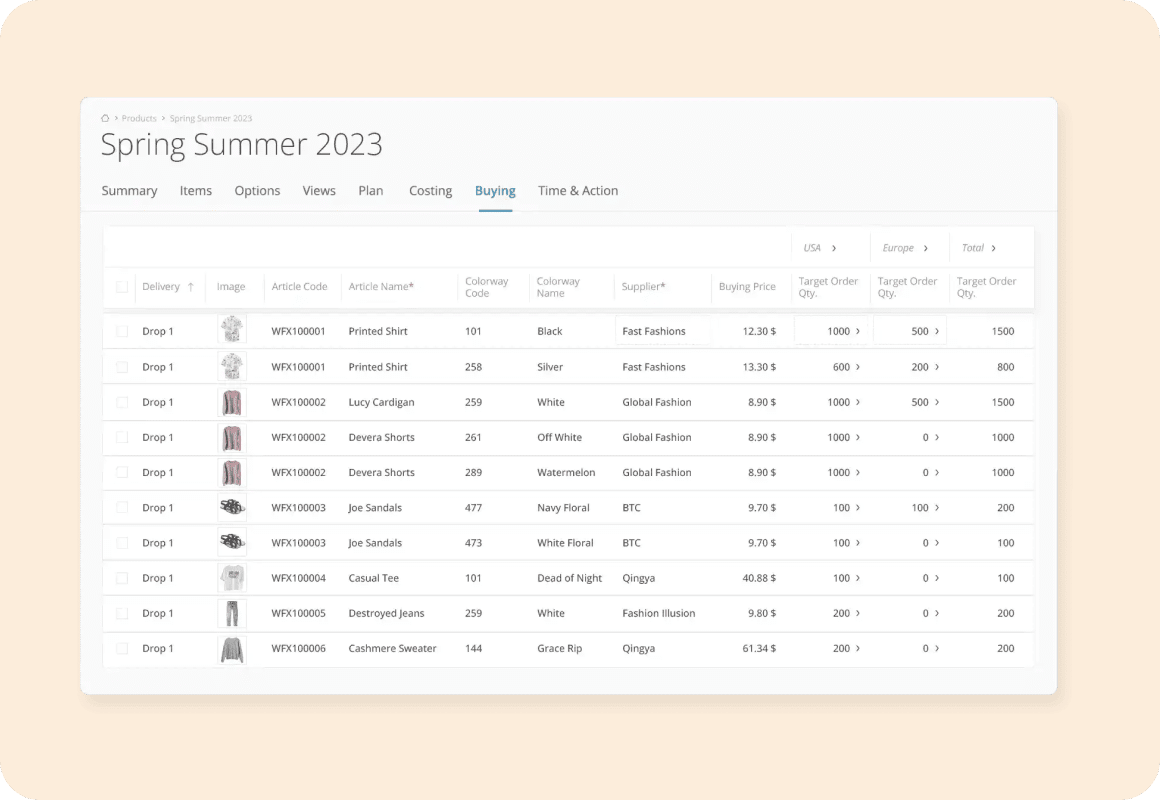Click the Cashmere Sweater product image

[x=232, y=649]
